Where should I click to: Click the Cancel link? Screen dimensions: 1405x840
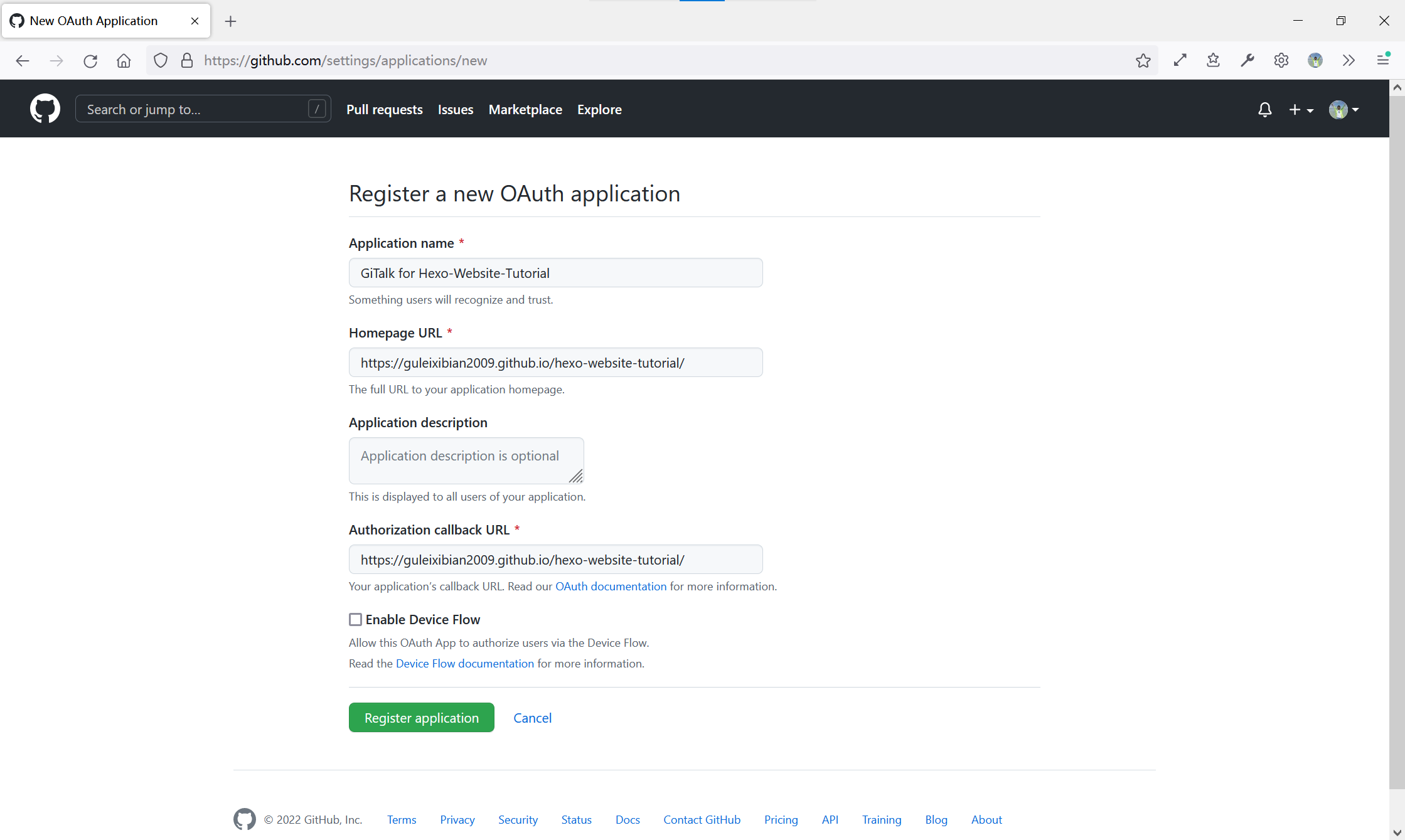[532, 718]
